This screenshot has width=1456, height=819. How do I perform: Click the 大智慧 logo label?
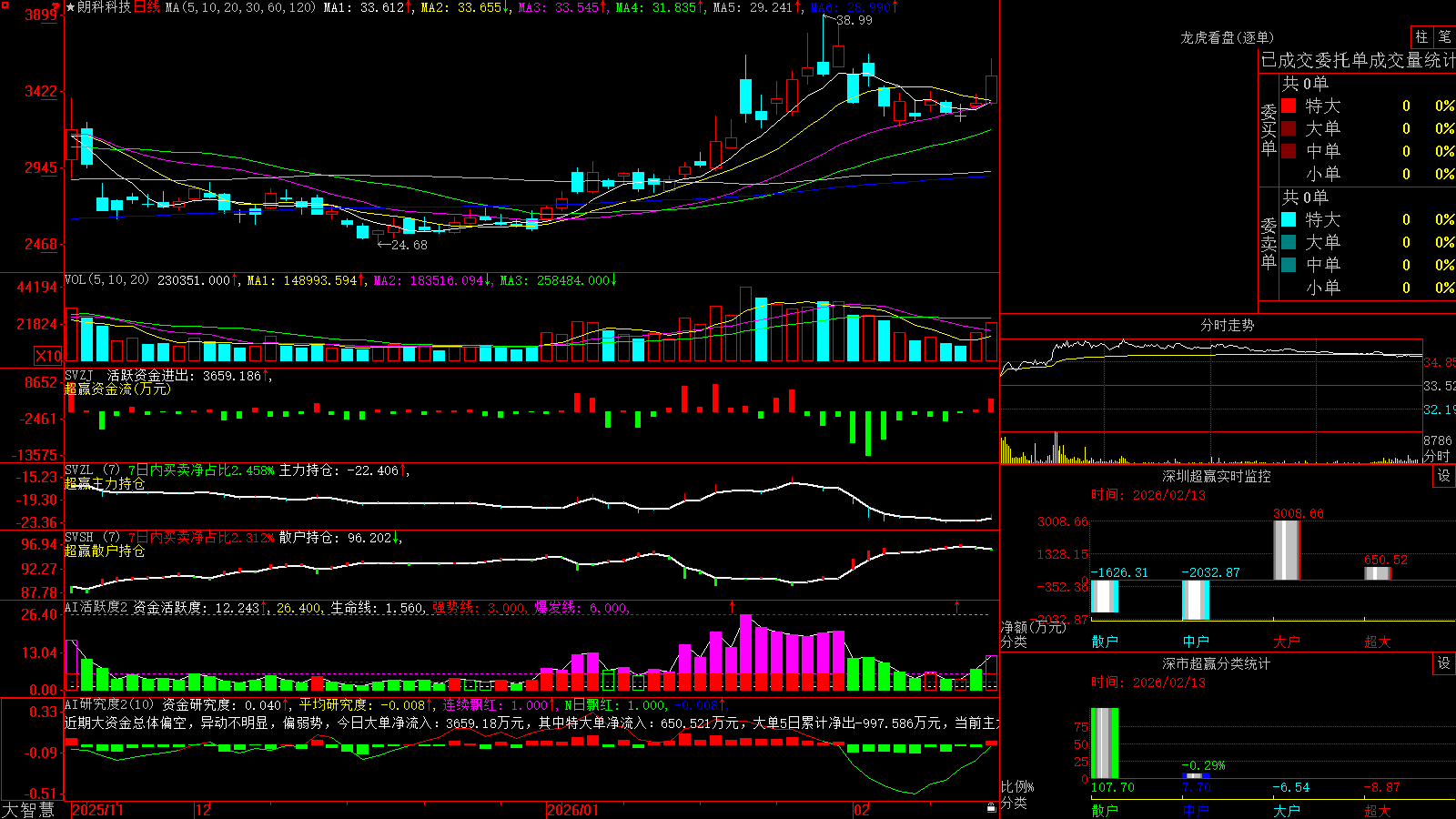click(28, 810)
